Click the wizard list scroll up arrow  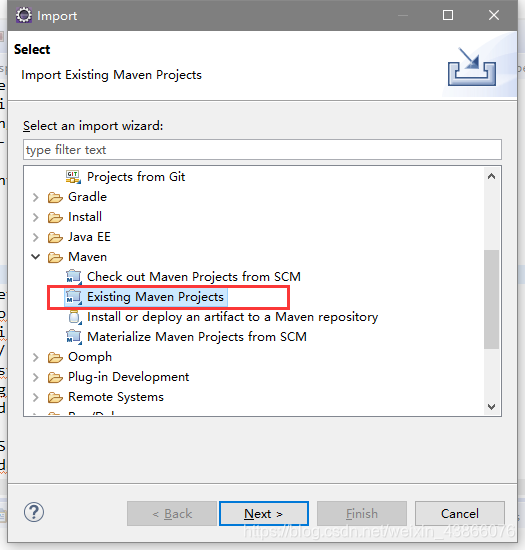pos(492,176)
